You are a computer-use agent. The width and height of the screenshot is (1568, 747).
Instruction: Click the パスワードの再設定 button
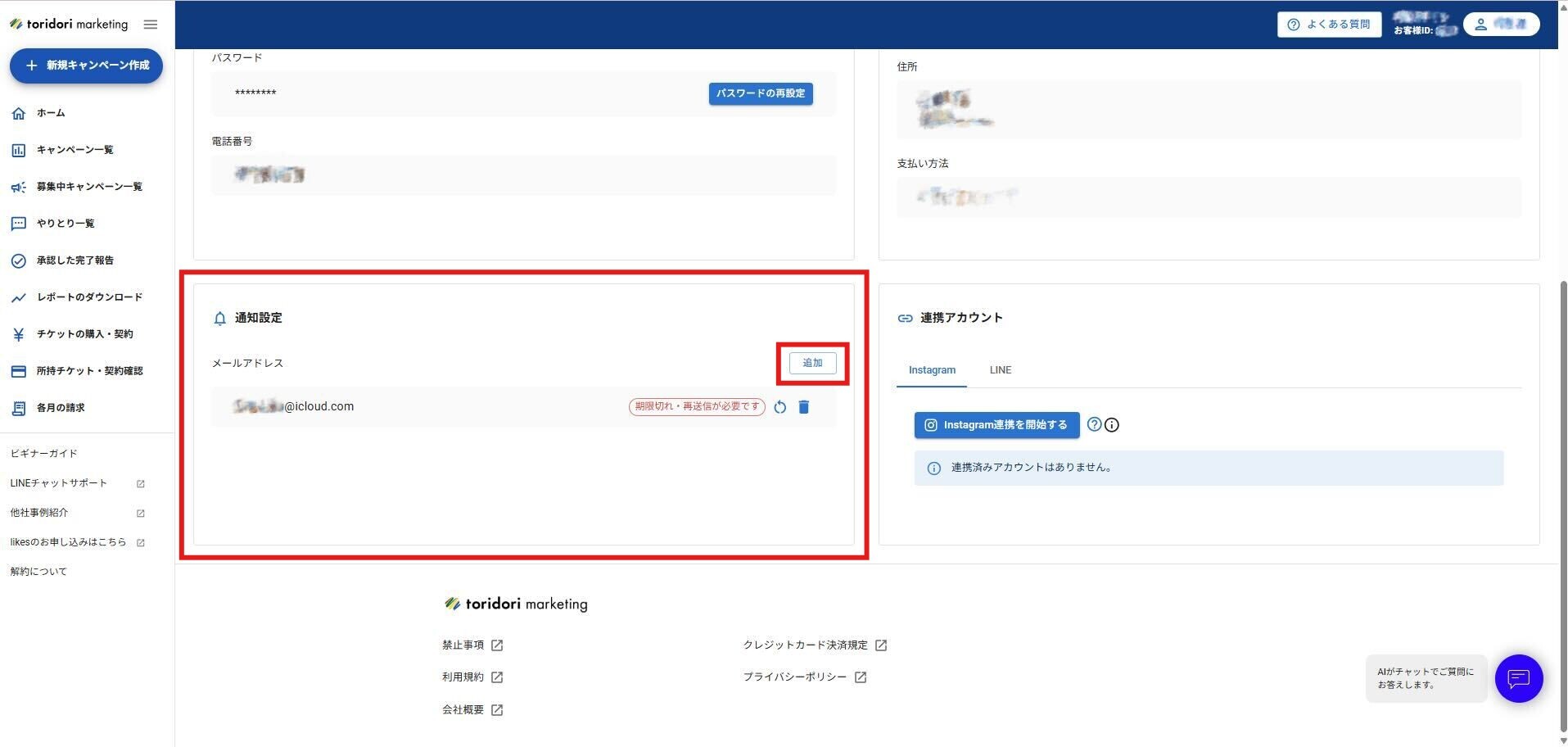pyautogui.click(x=760, y=93)
